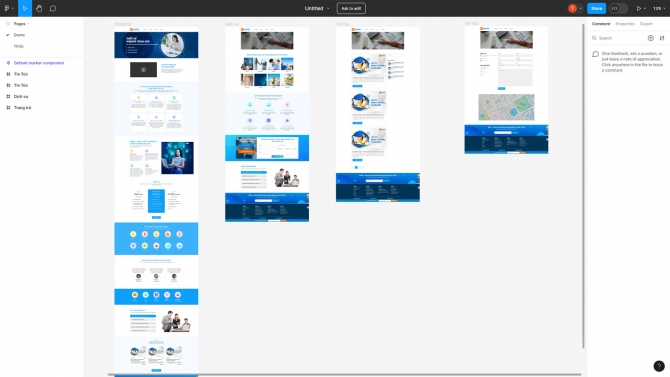Open the 13% zoom dropdown

point(658,8)
